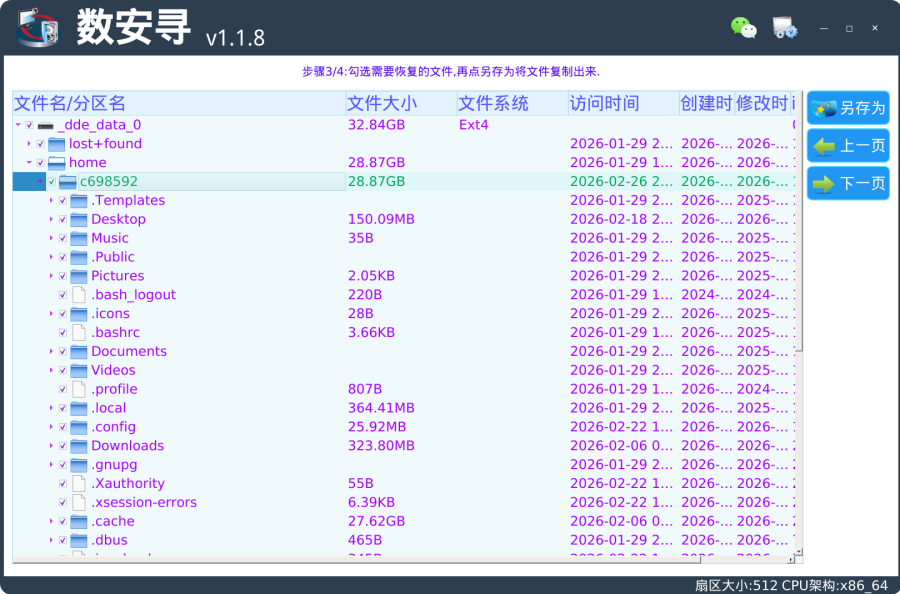Image resolution: width=900 pixels, height=594 pixels.
Task: Click the Downloads folder icon
Action: click(79, 446)
